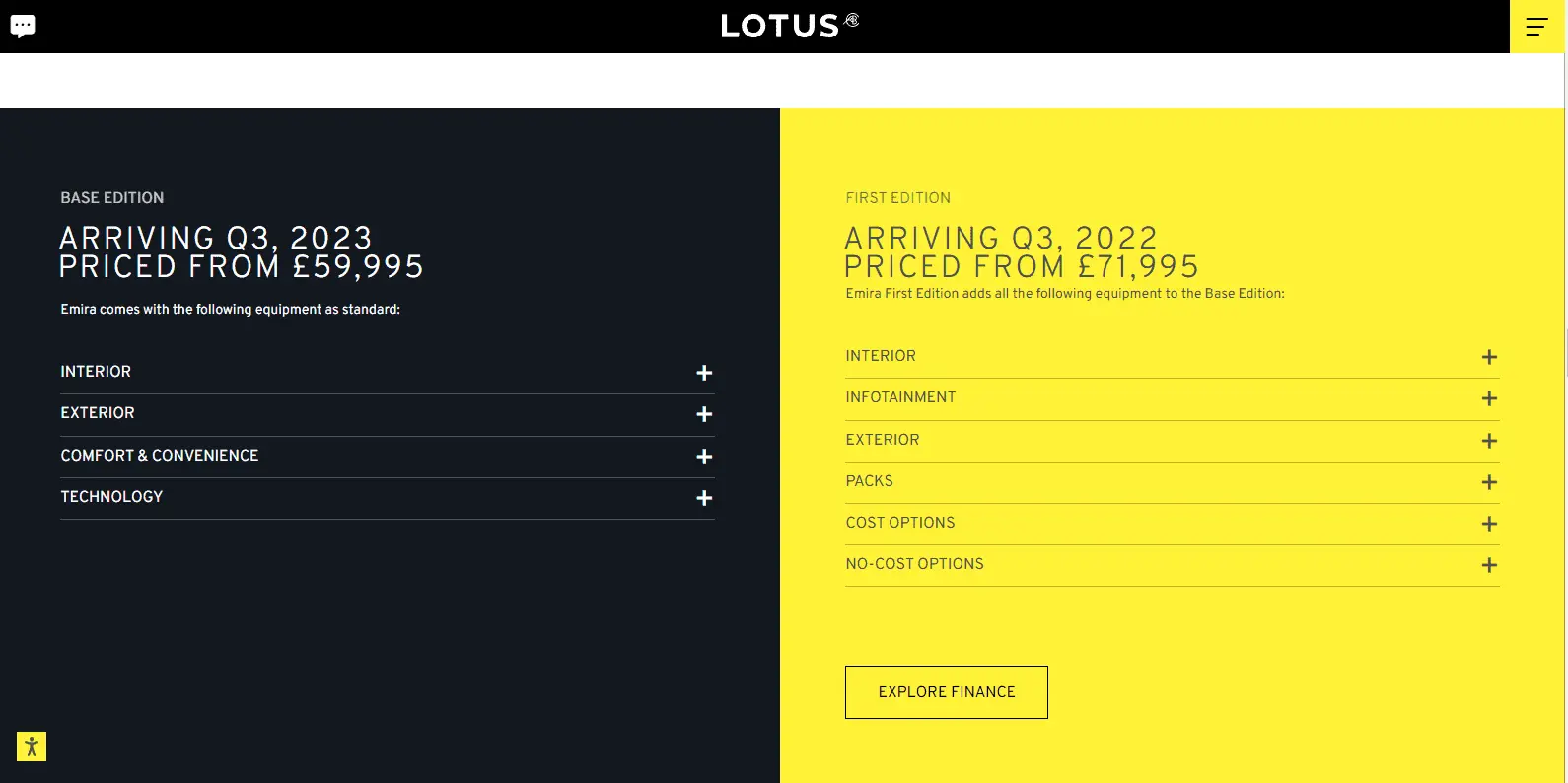Click the Explore Finance button
Viewport: 1568px width, 783px height.
point(946,692)
